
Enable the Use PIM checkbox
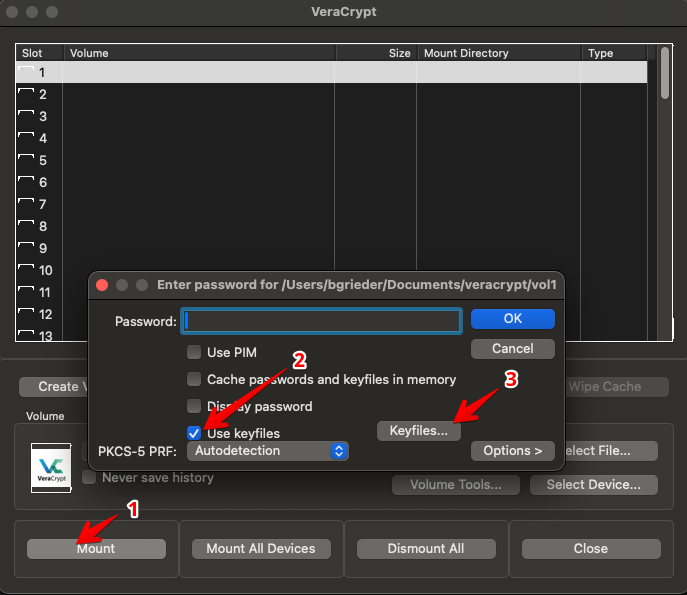click(194, 352)
